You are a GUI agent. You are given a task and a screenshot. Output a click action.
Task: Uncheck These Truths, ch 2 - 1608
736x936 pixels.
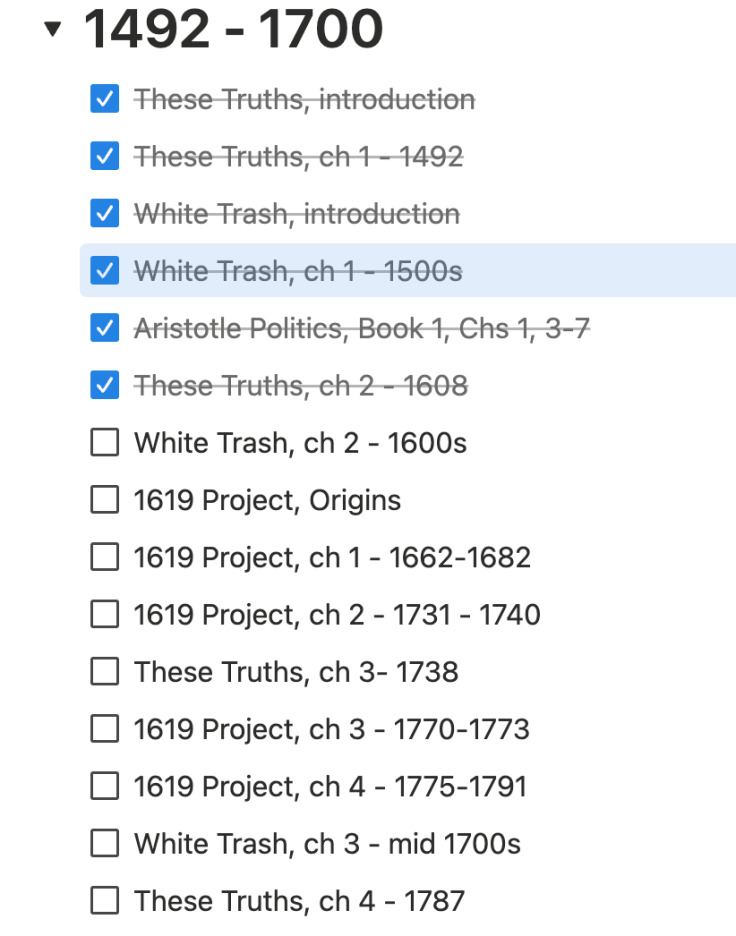pyautogui.click(x=105, y=385)
